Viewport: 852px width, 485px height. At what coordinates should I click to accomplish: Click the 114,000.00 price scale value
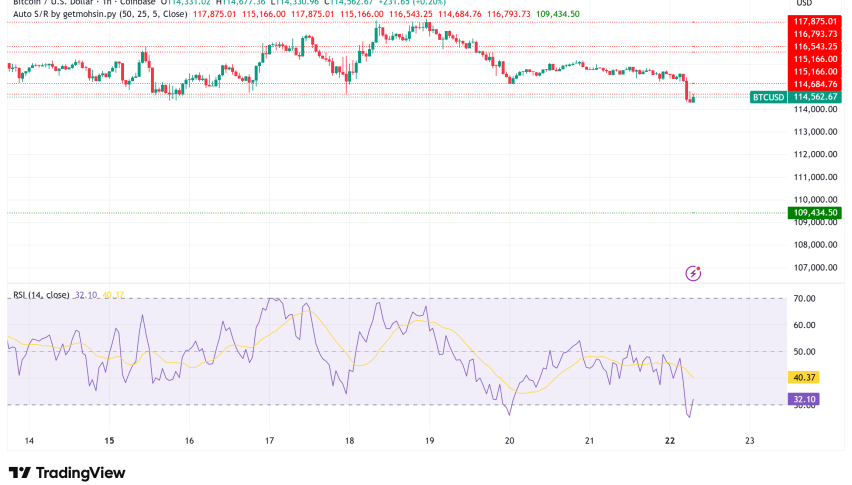pos(815,109)
